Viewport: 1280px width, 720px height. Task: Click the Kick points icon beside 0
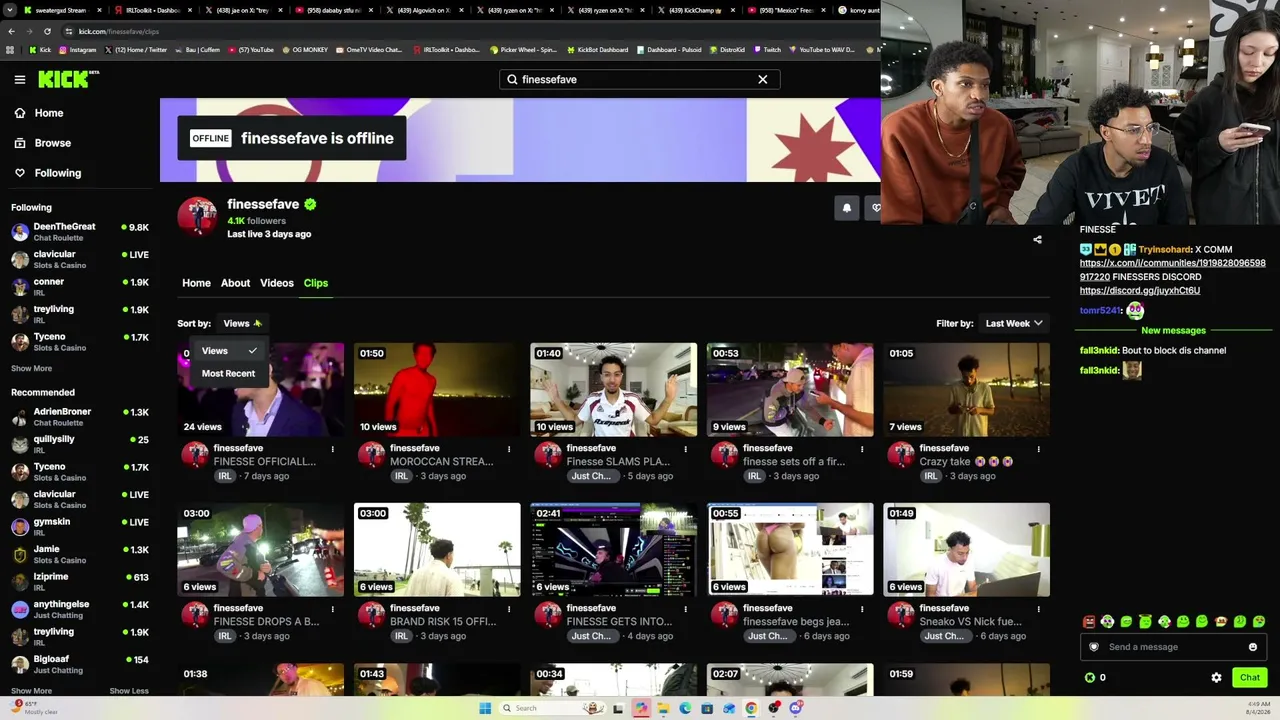point(1090,678)
